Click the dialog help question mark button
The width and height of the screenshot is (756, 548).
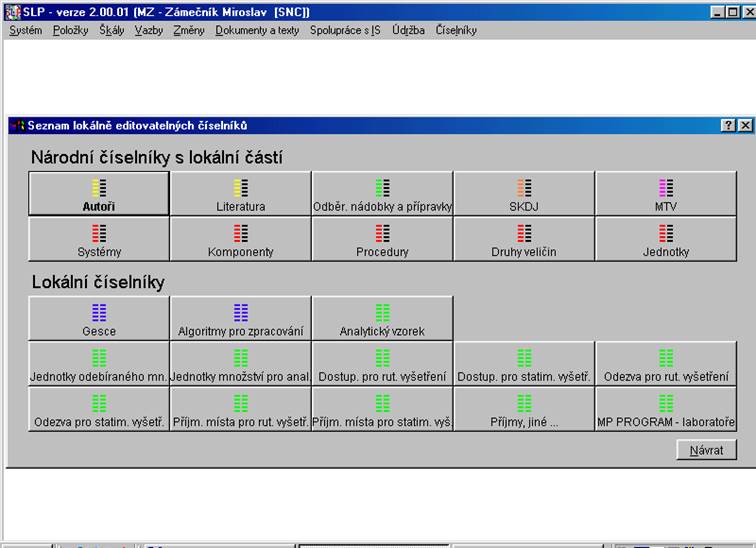click(728, 125)
